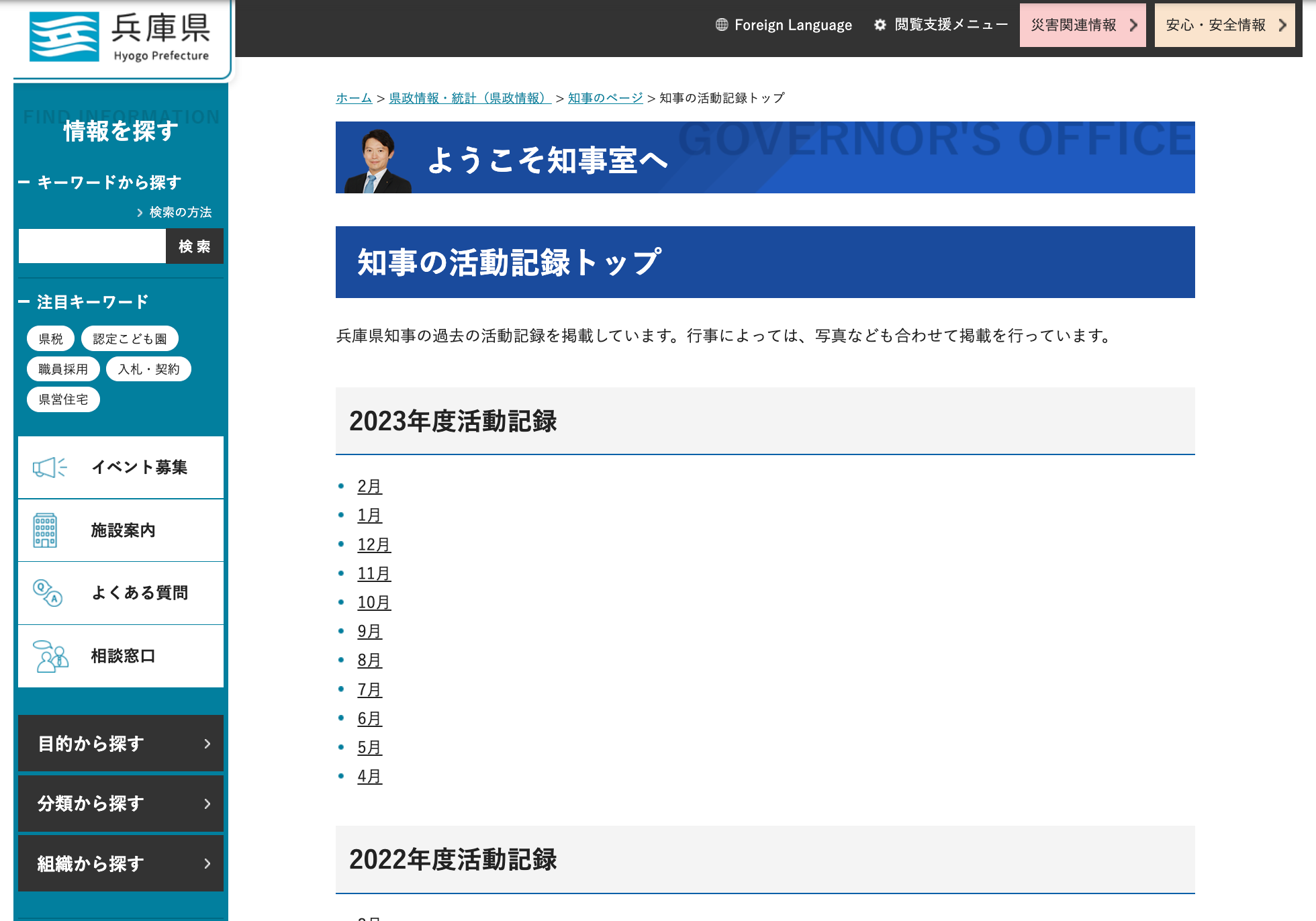
Task: Click the Q&A icon for よくある質問
Action: click(48, 593)
